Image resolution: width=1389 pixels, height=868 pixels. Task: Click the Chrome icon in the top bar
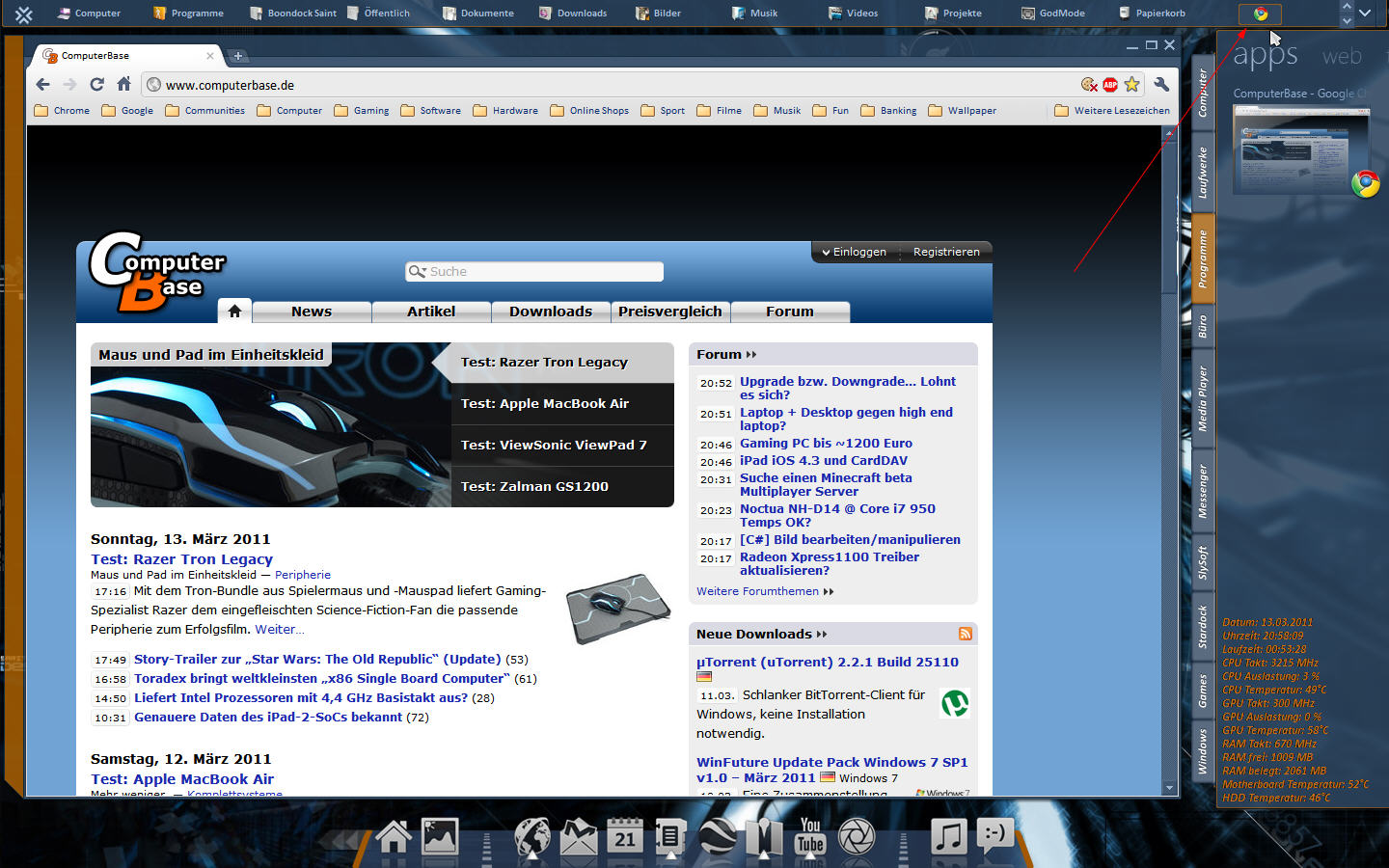pos(1261,14)
